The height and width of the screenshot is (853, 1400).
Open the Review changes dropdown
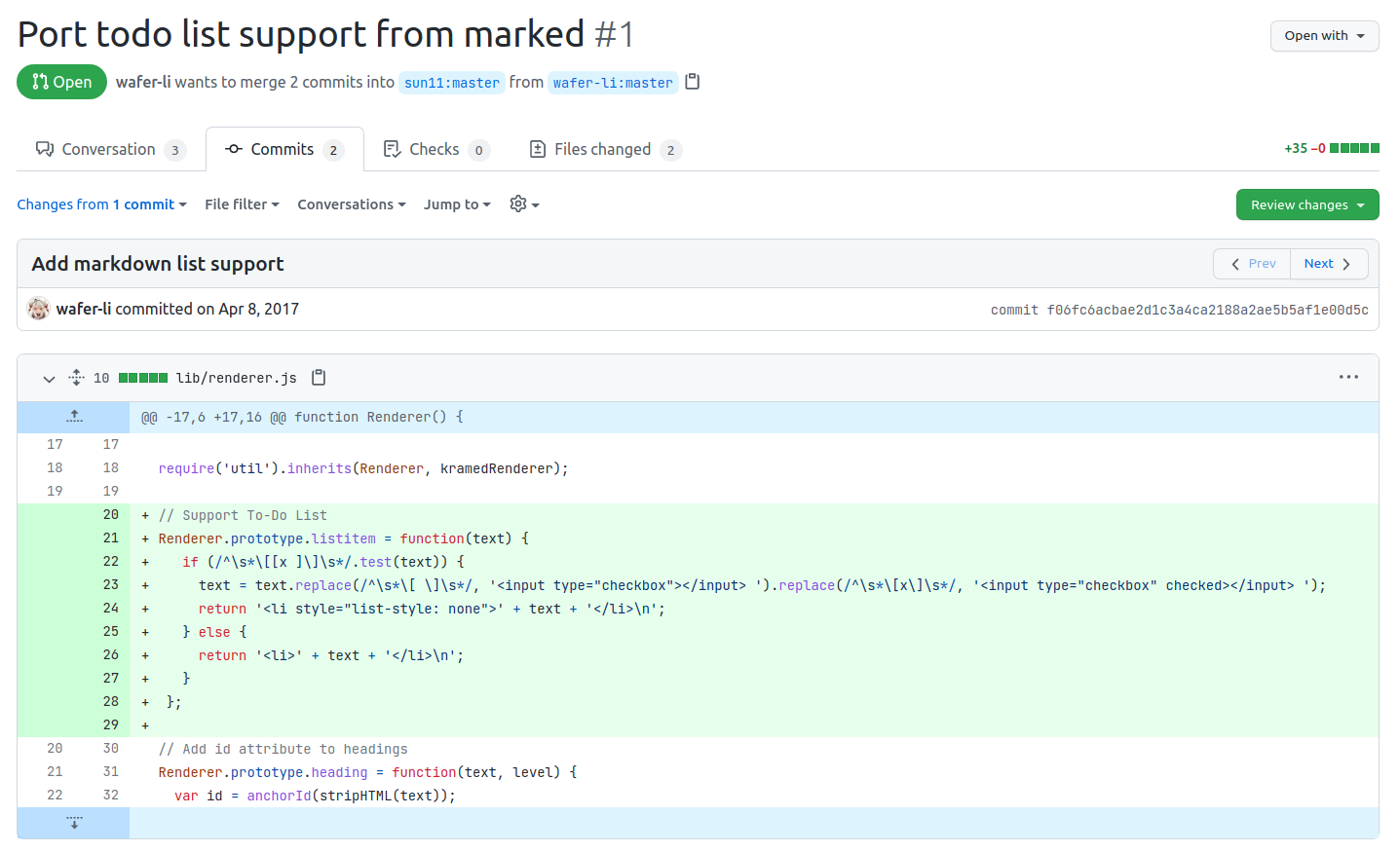(x=1307, y=204)
